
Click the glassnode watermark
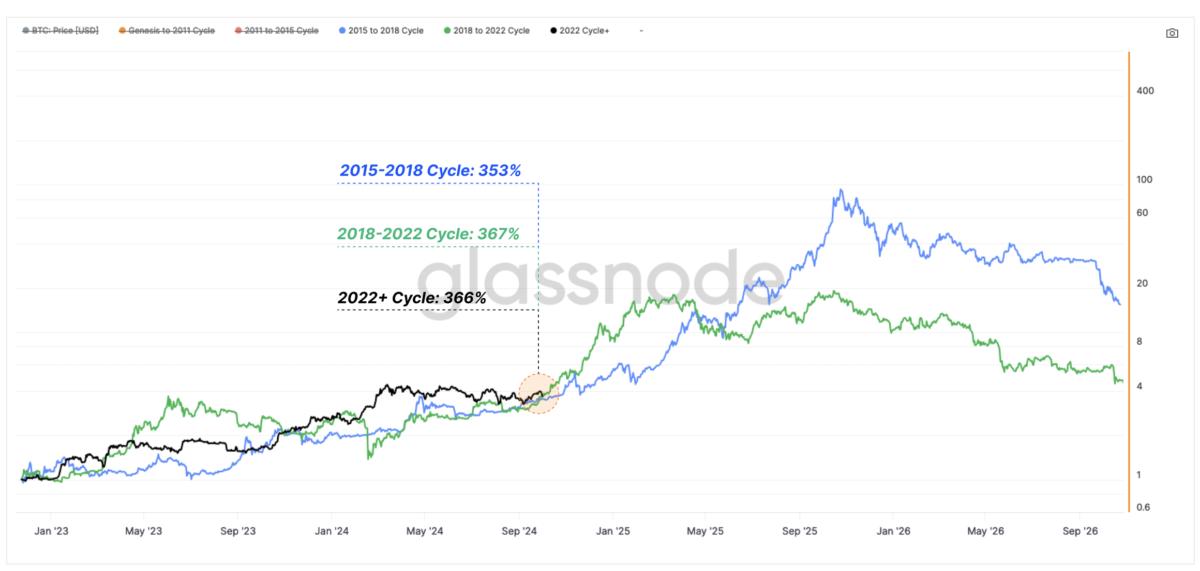click(600, 283)
